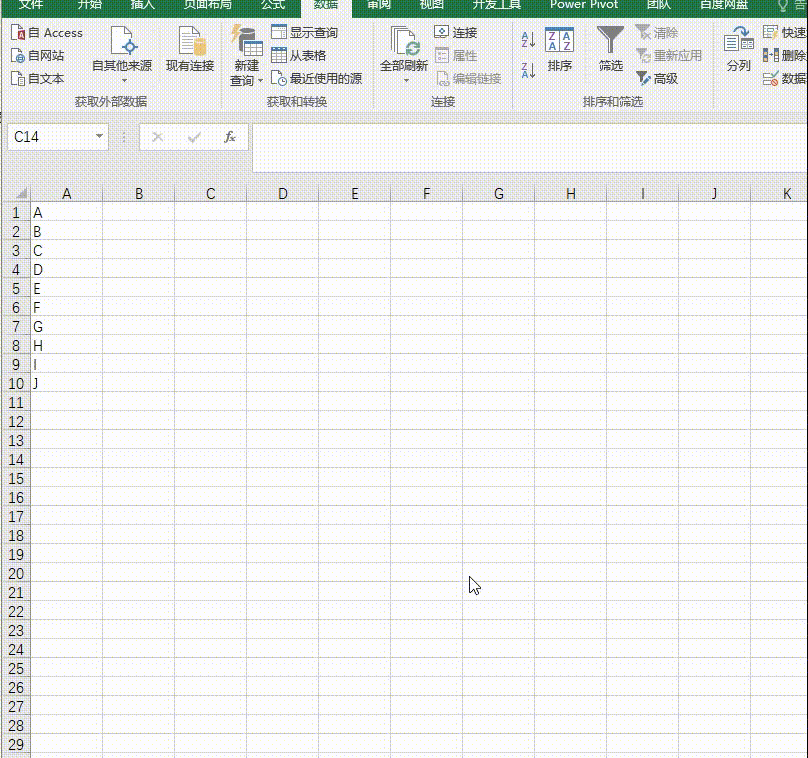Image resolution: width=808 pixels, height=758 pixels.
Task: Click Show Queries (显示查询)
Action: tap(305, 32)
